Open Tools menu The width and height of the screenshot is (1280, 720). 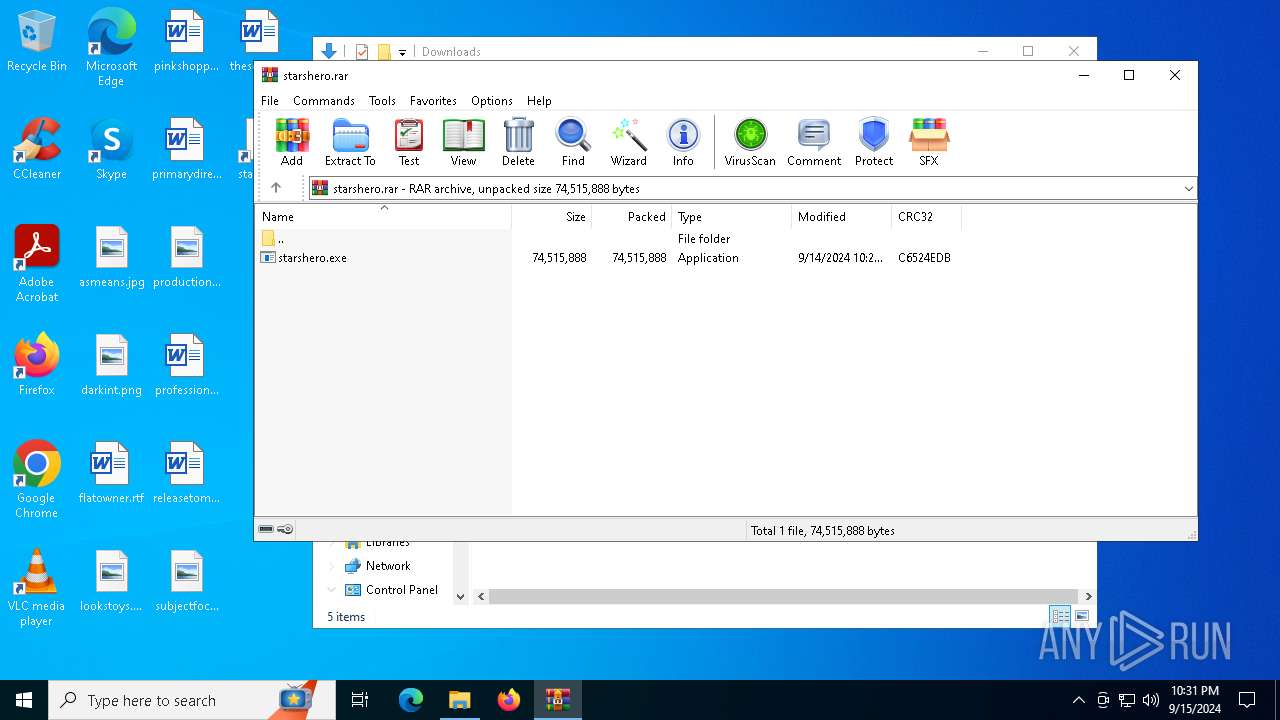pyautogui.click(x=382, y=101)
